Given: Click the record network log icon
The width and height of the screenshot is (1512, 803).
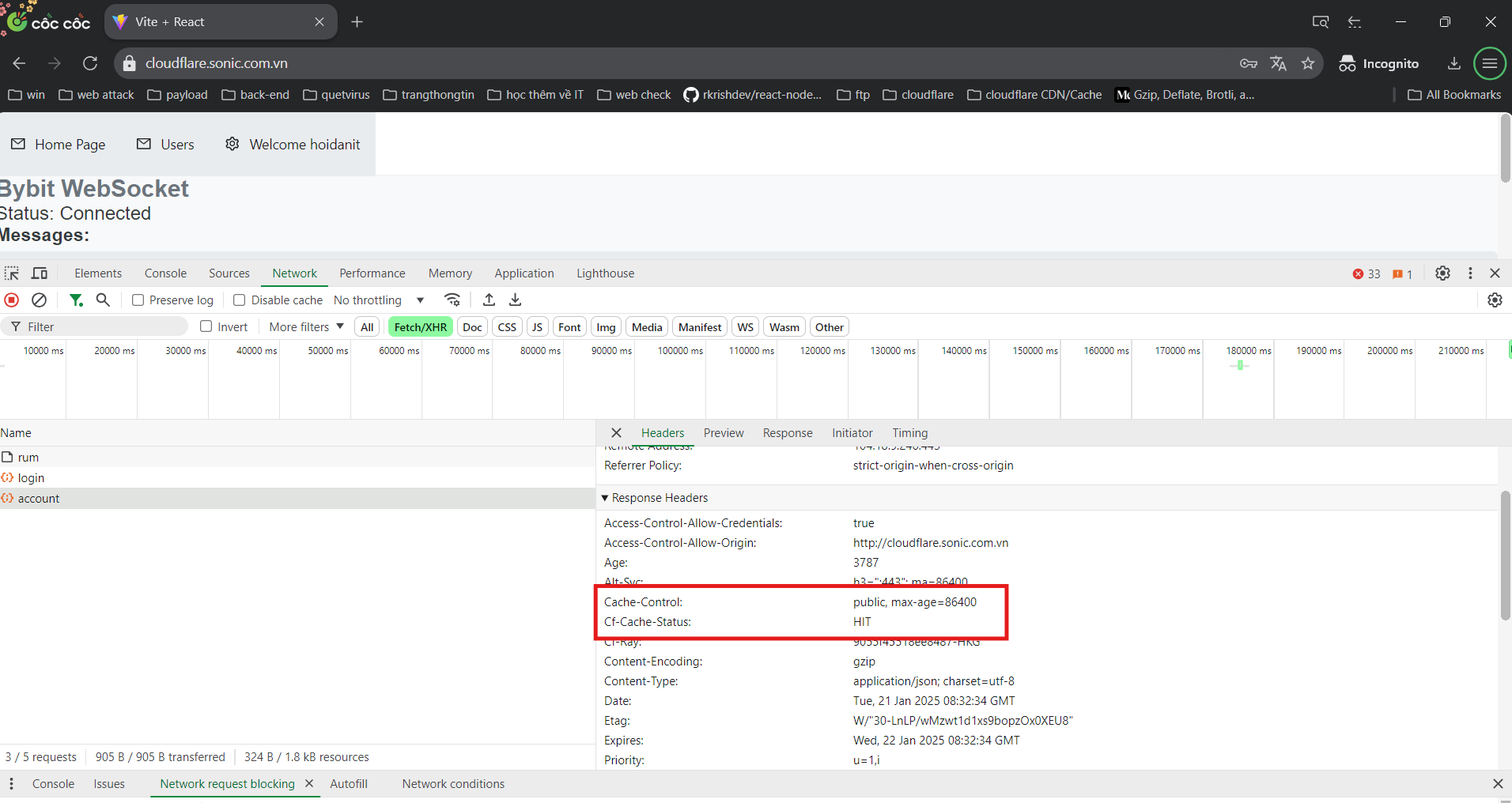Looking at the screenshot, I should [12, 300].
